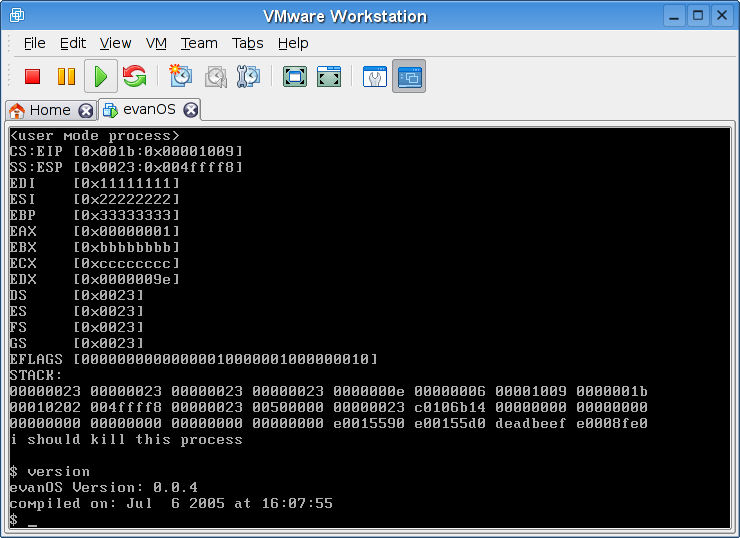Viewport: 740px width, 538px height.
Task: Click the Revert to snapshot icon
Action: point(215,76)
